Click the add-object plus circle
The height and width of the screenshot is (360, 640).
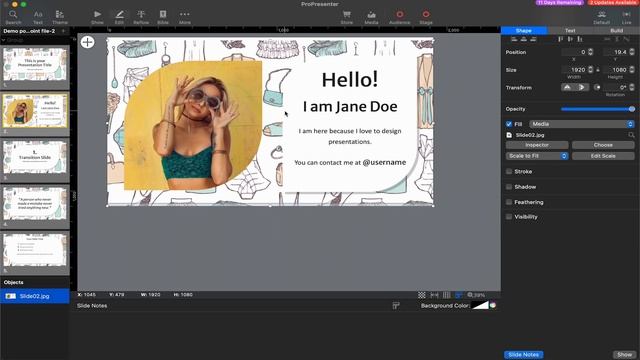(x=87, y=42)
